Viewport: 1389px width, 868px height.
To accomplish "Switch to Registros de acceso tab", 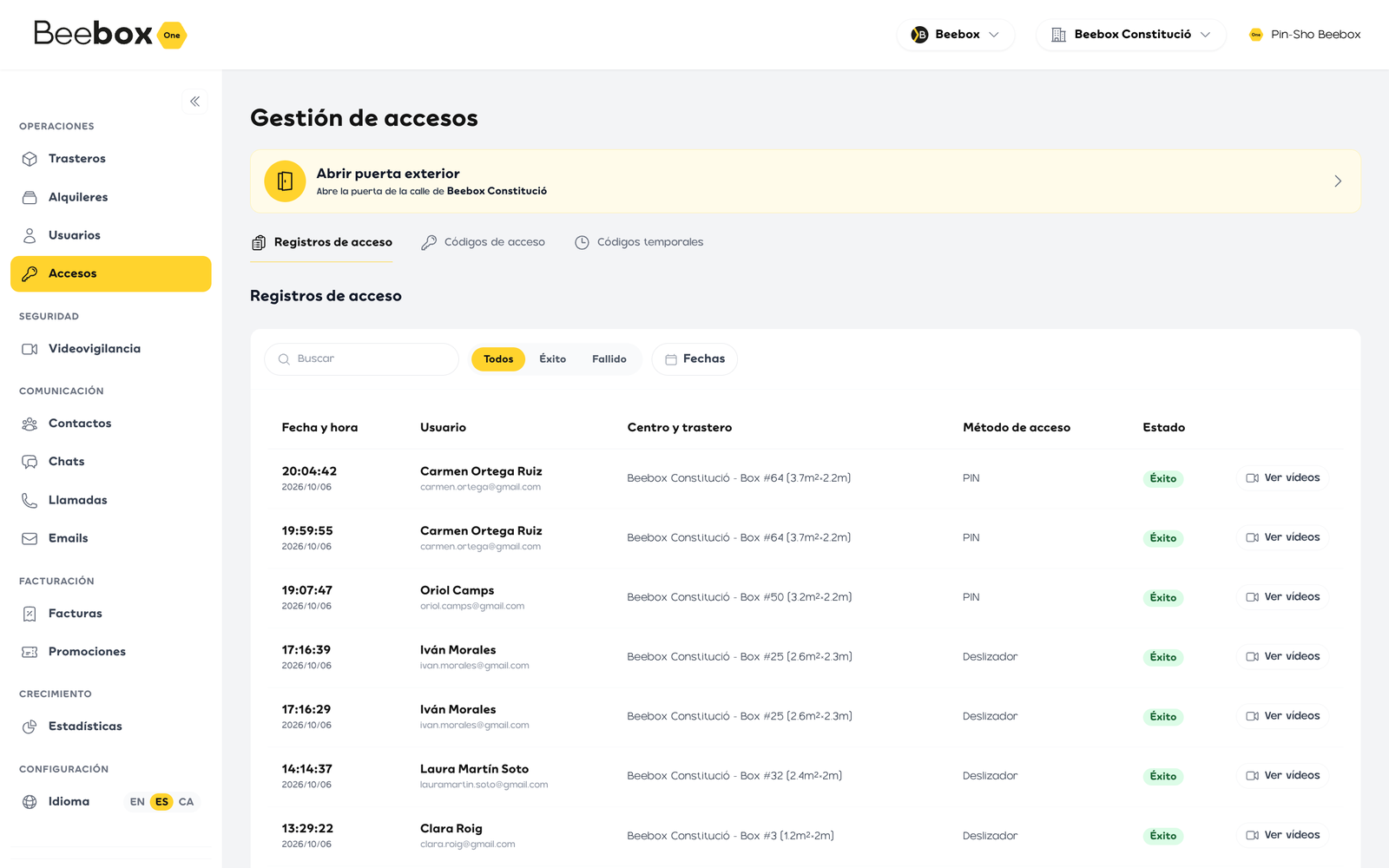I will pos(321,242).
